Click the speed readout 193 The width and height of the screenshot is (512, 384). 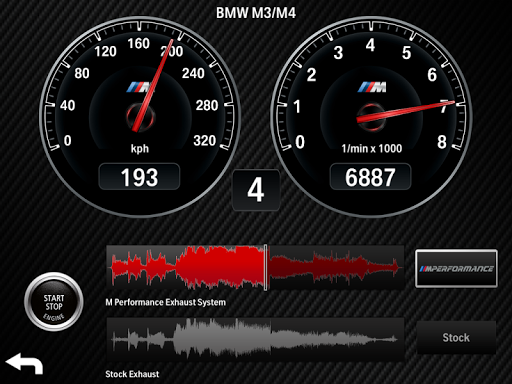pos(139,177)
